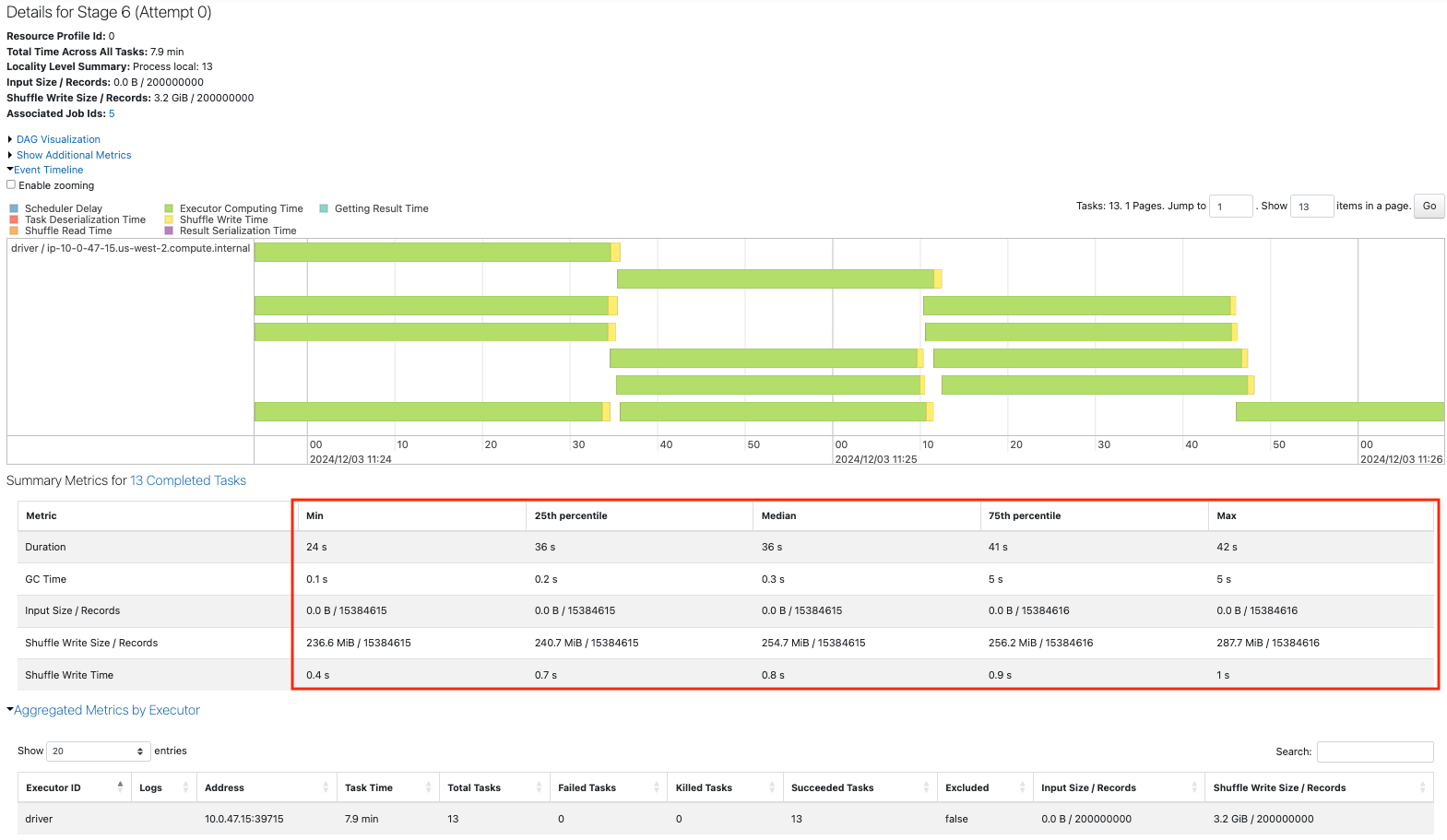Focus the Jump to page input field
The width and height of the screenshot is (1447, 840).
(1231, 206)
